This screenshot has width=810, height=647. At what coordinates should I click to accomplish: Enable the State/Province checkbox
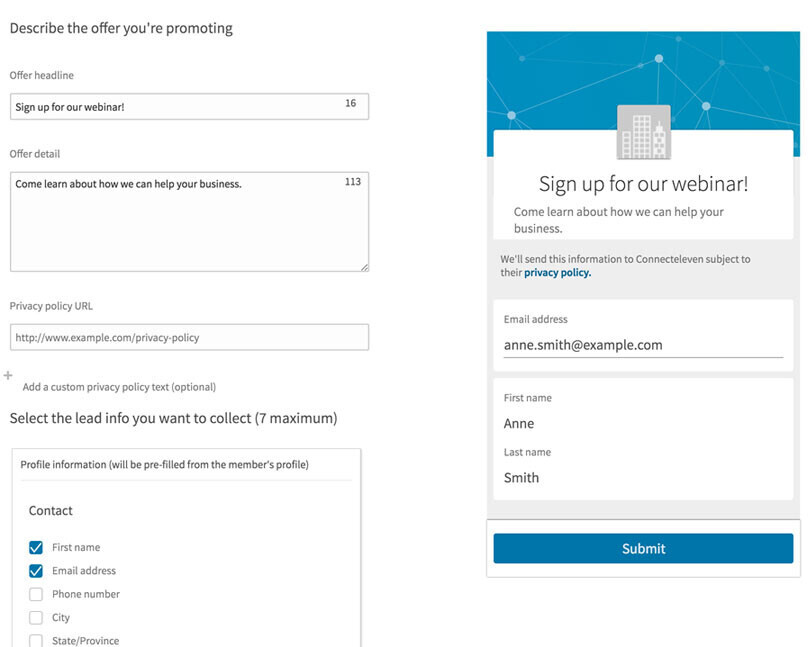pos(35,640)
